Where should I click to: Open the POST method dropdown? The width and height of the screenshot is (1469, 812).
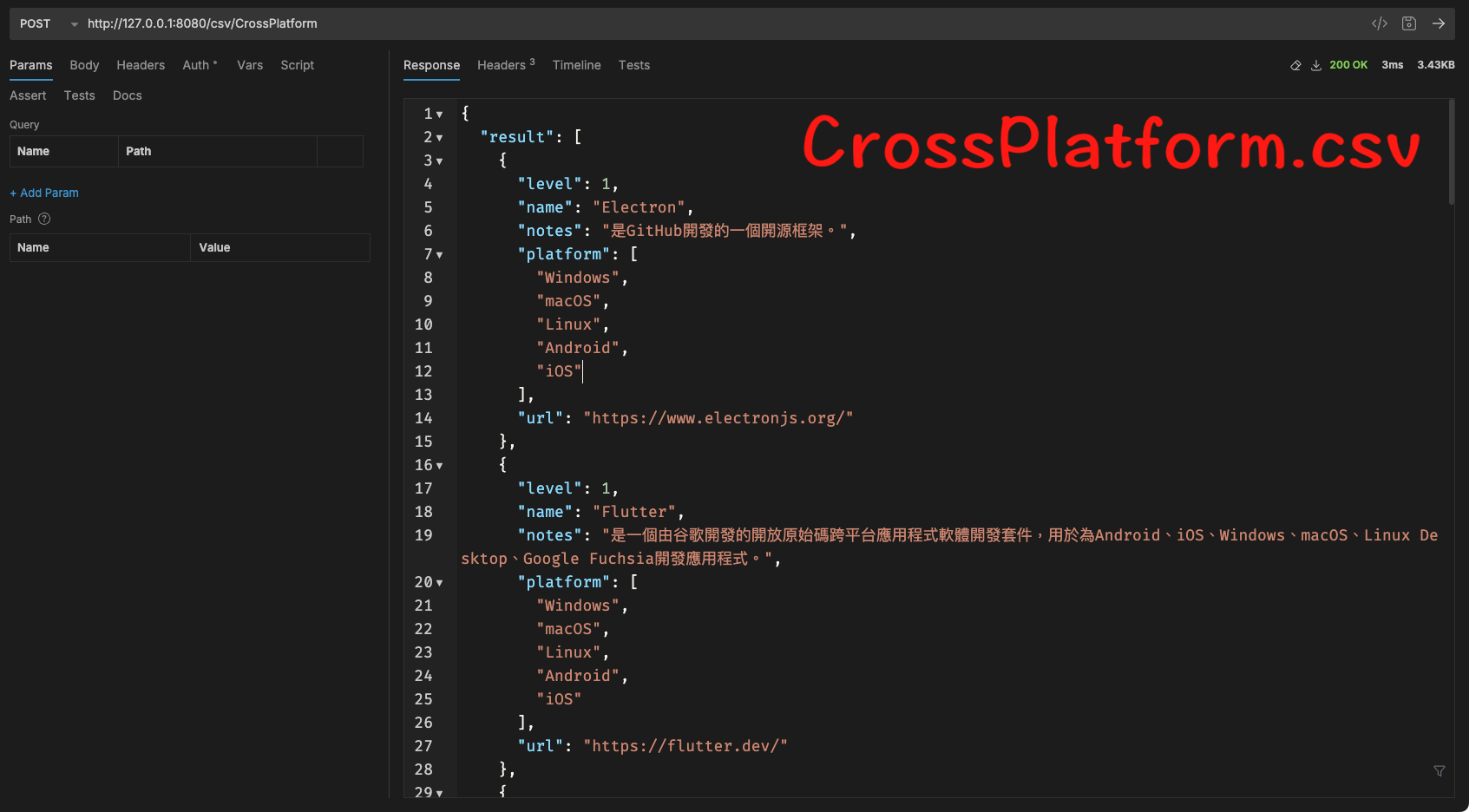(49, 23)
